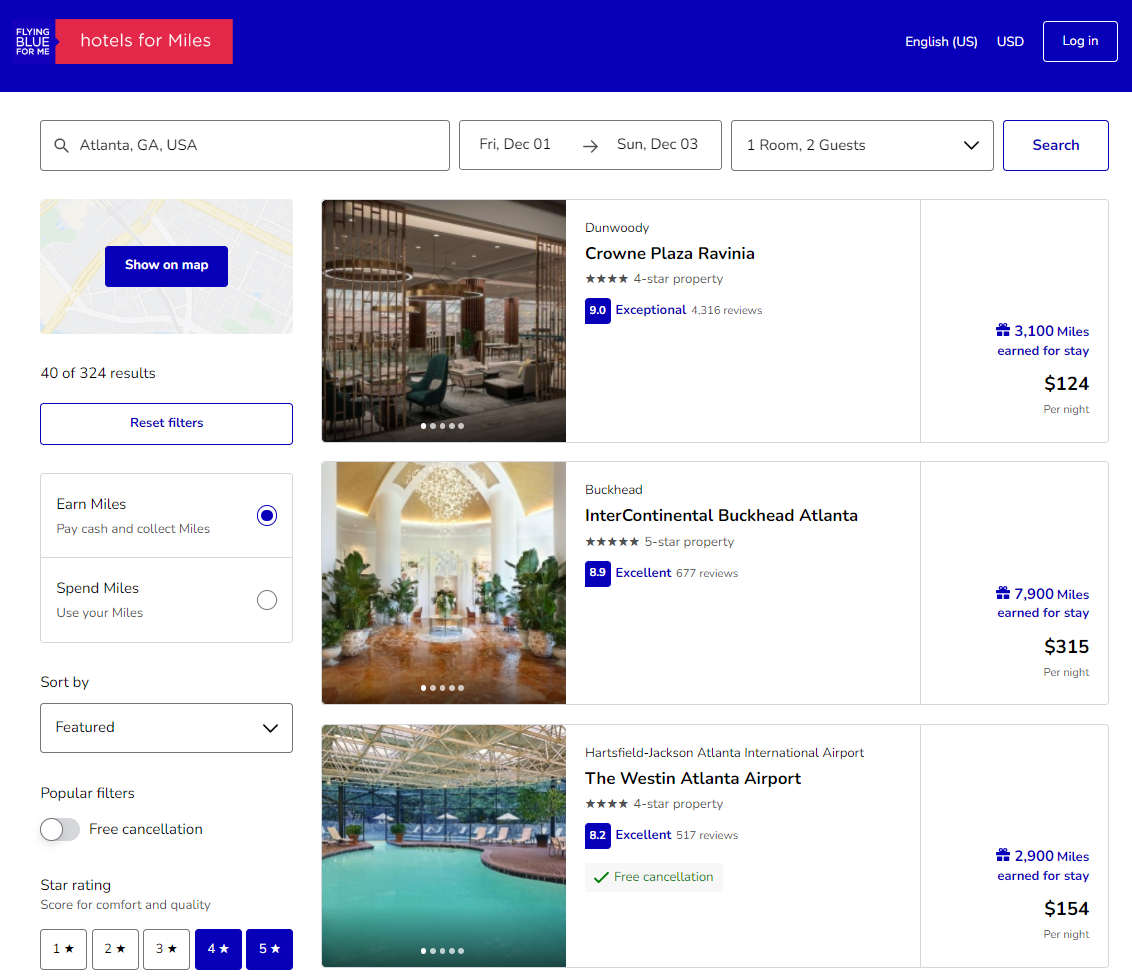Screen dimensions: 1132x978
Task: Click the carousel dots on Crowne Plaza photo
Action: point(443,426)
